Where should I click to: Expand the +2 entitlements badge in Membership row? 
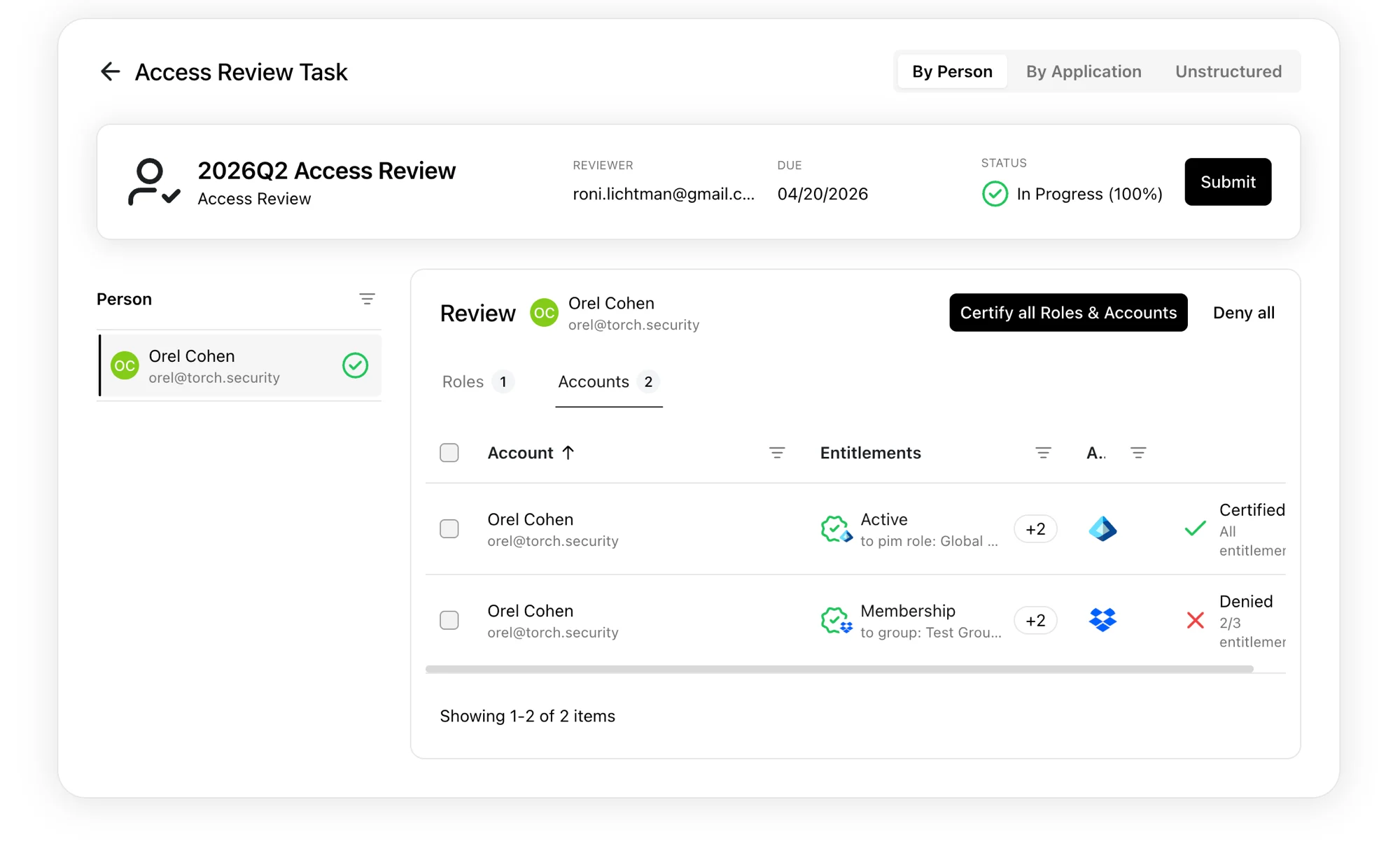(x=1035, y=621)
